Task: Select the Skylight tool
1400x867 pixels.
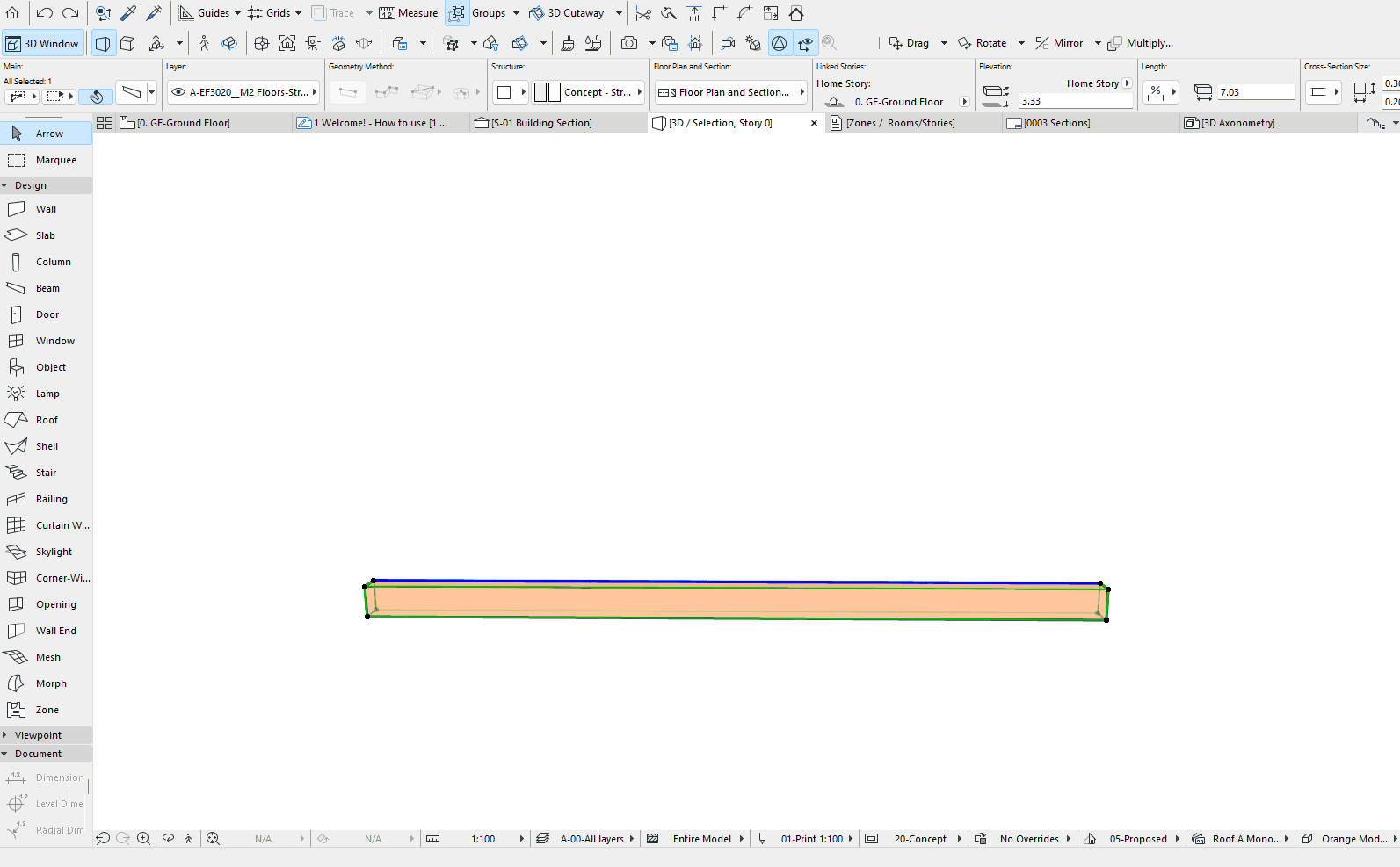Action: pyautogui.click(x=46, y=552)
